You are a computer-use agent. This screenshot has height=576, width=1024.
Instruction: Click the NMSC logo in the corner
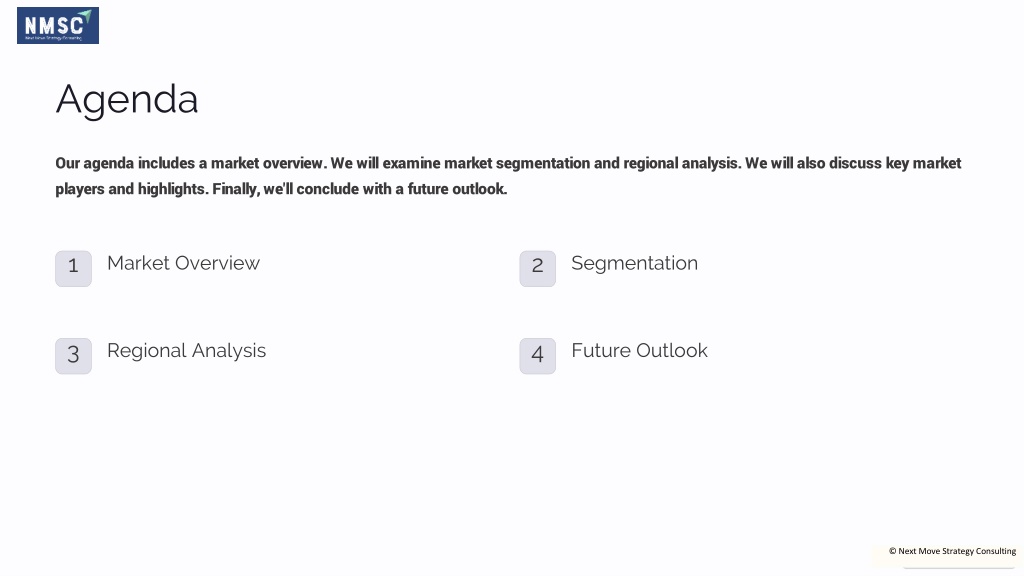[58, 25]
